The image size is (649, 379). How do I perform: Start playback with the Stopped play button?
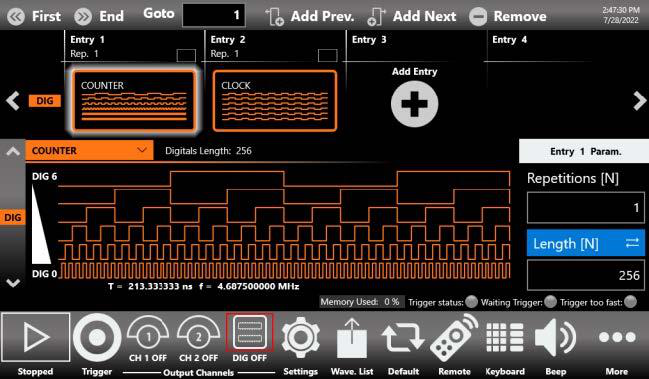36,337
